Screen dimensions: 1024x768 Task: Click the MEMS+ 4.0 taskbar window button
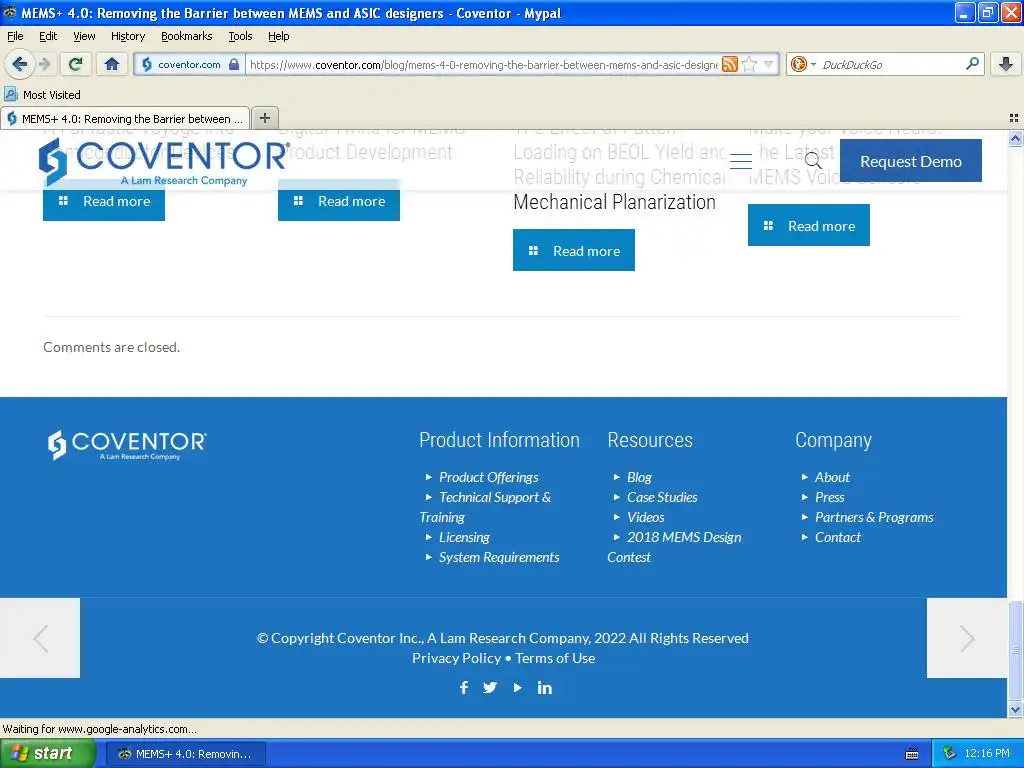click(x=185, y=754)
